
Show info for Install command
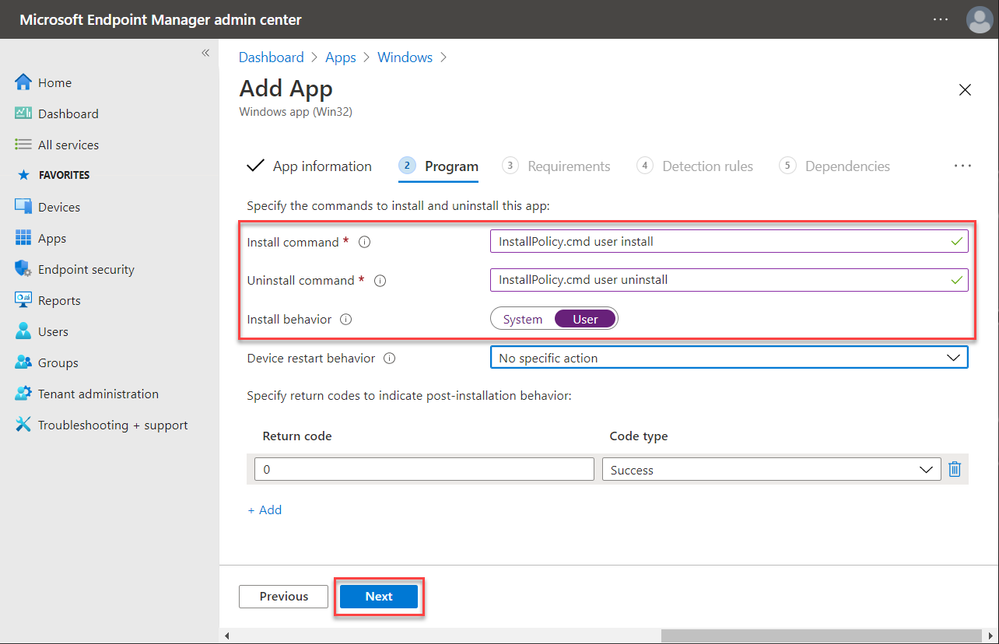tap(364, 242)
